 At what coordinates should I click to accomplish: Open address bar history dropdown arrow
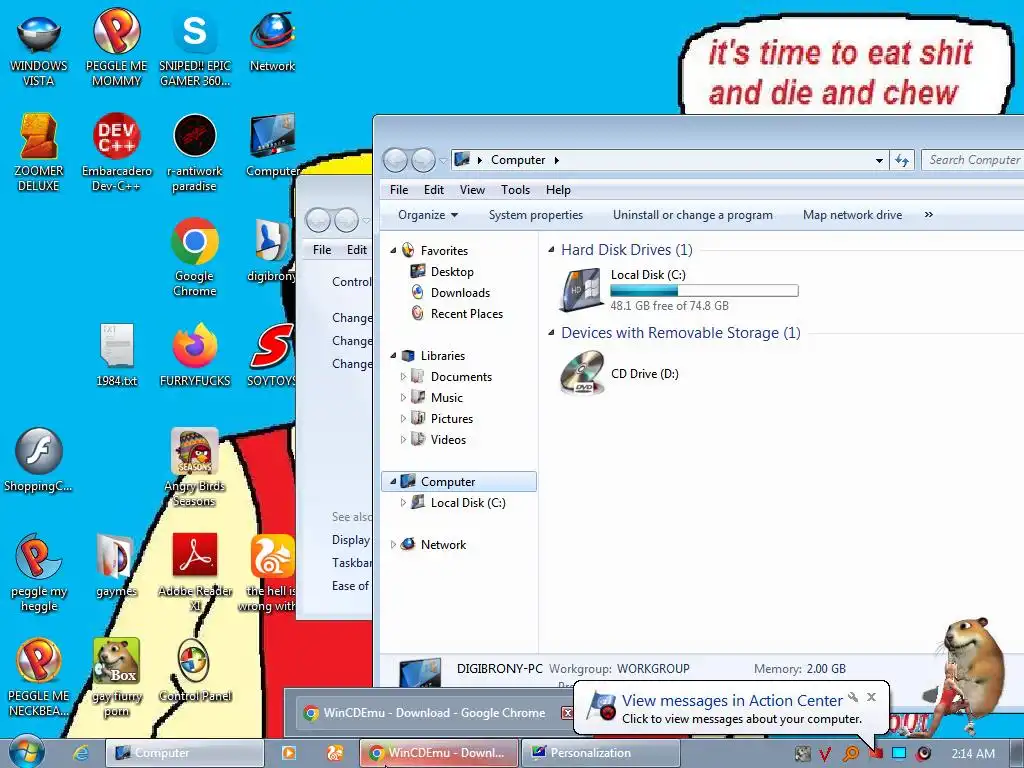tap(879, 161)
